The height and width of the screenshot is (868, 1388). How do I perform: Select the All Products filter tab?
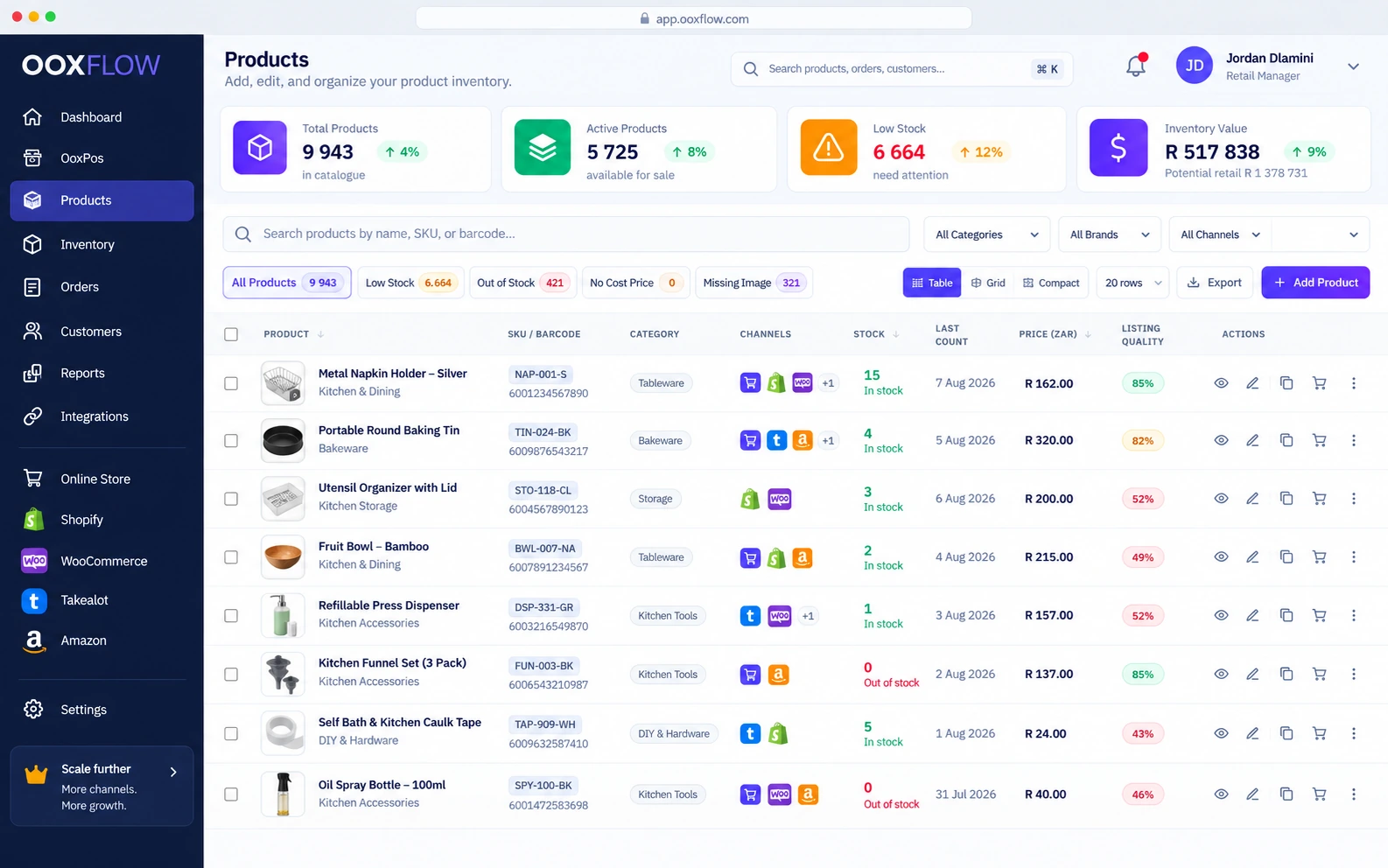[x=287, y=283]
